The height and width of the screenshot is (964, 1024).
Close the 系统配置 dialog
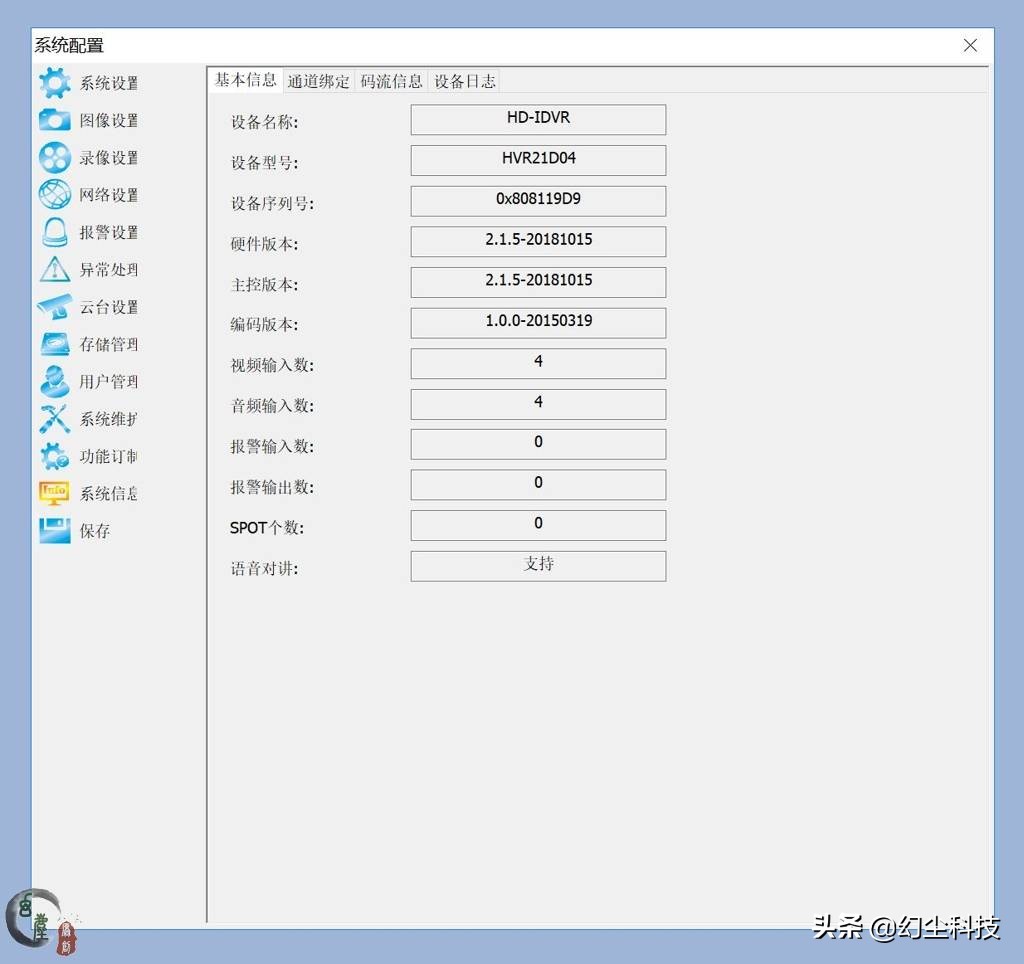970,45
